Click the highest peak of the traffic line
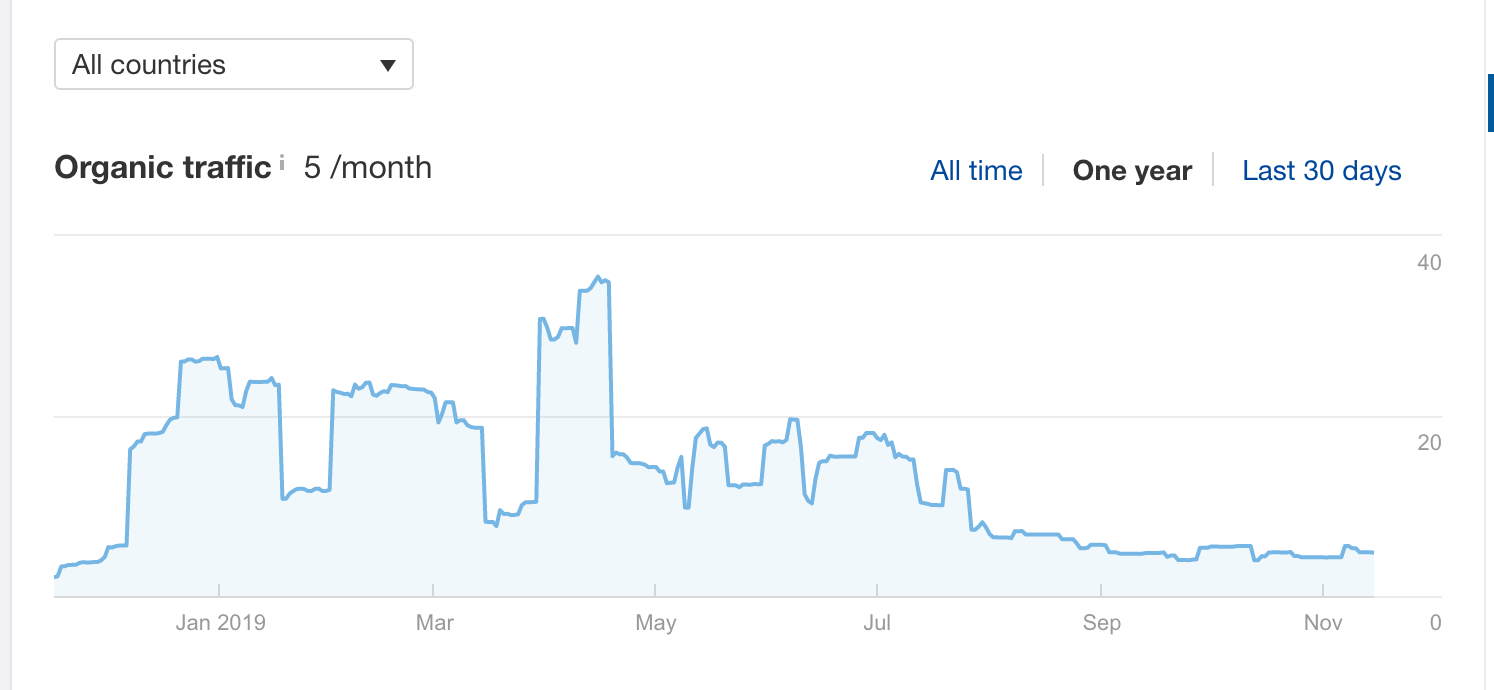1494x690 pixels. [x=598, y=277]
